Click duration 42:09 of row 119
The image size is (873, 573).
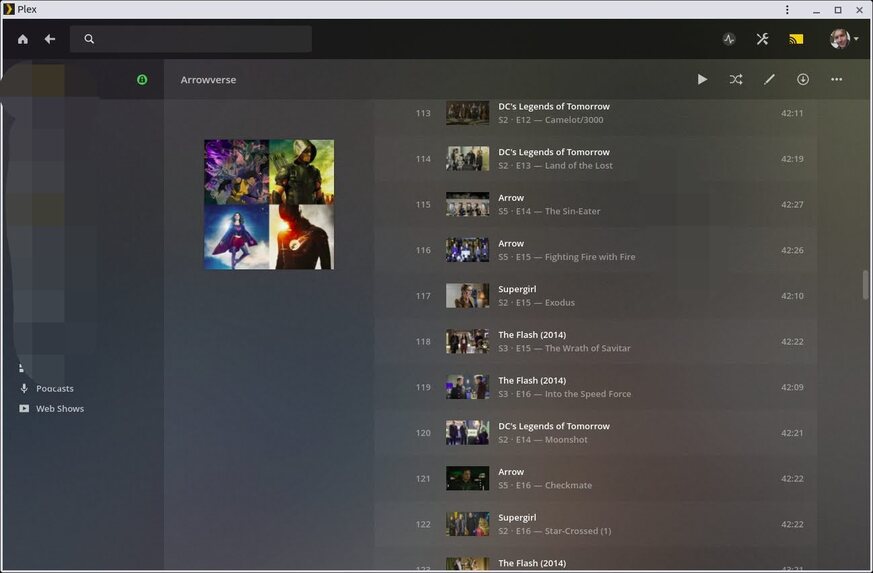tap(792, 387)
